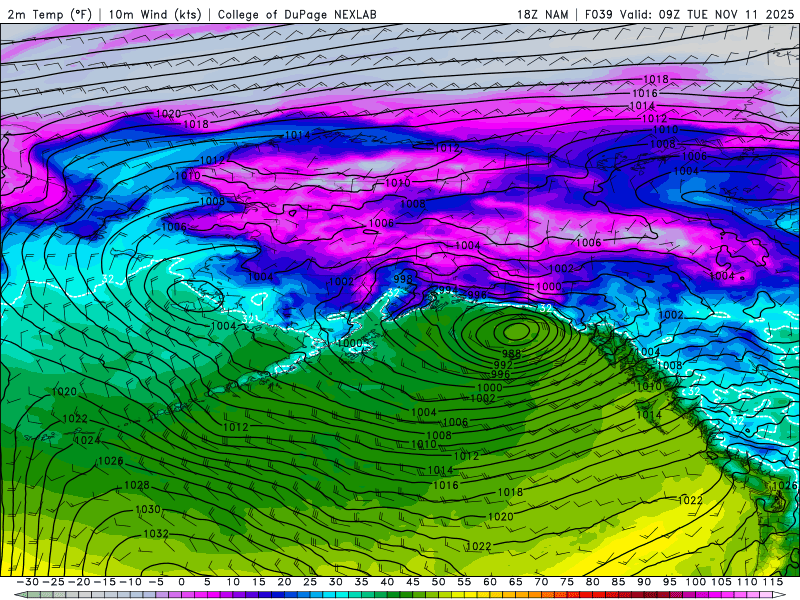The width and height of the screenshot is (800, 600).
Task: Click the 45 value on the temperature scale
Action: 413,582
